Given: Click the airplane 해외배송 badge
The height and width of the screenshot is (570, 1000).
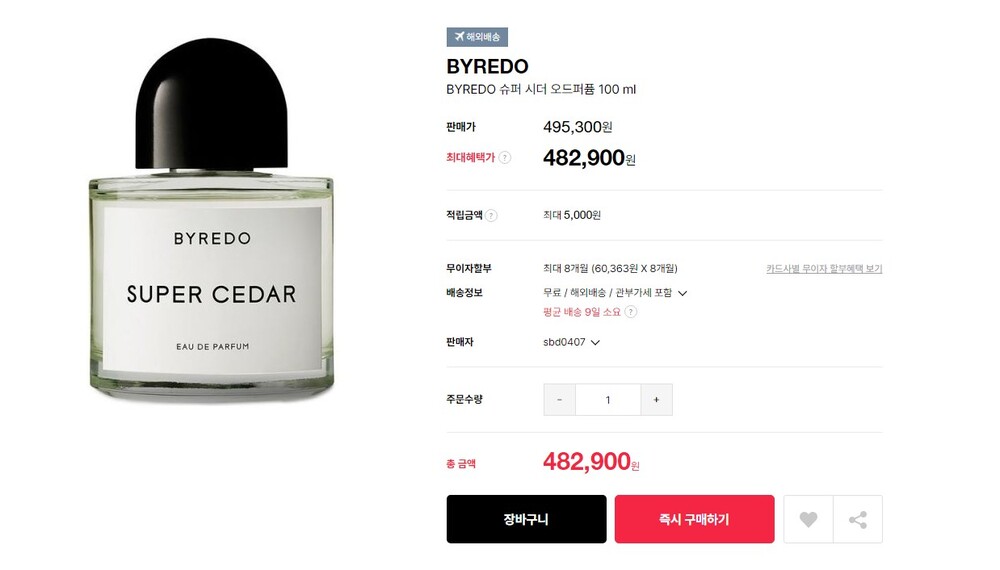Looking at the screenshot, I should pos(477,37).
